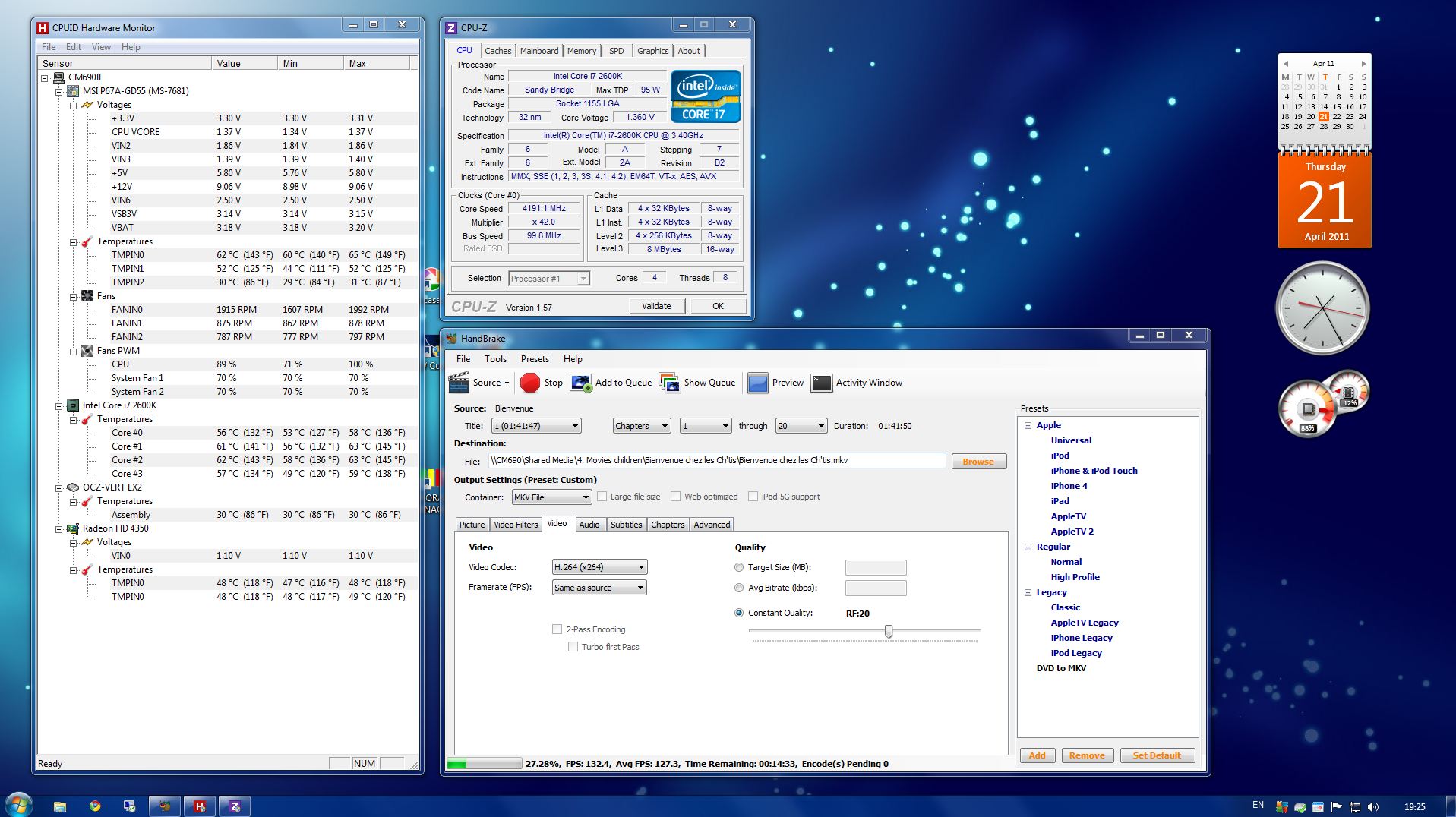
Task: Click the MSI P67A-GD55 motherboard icon
Action: [73, 91]
